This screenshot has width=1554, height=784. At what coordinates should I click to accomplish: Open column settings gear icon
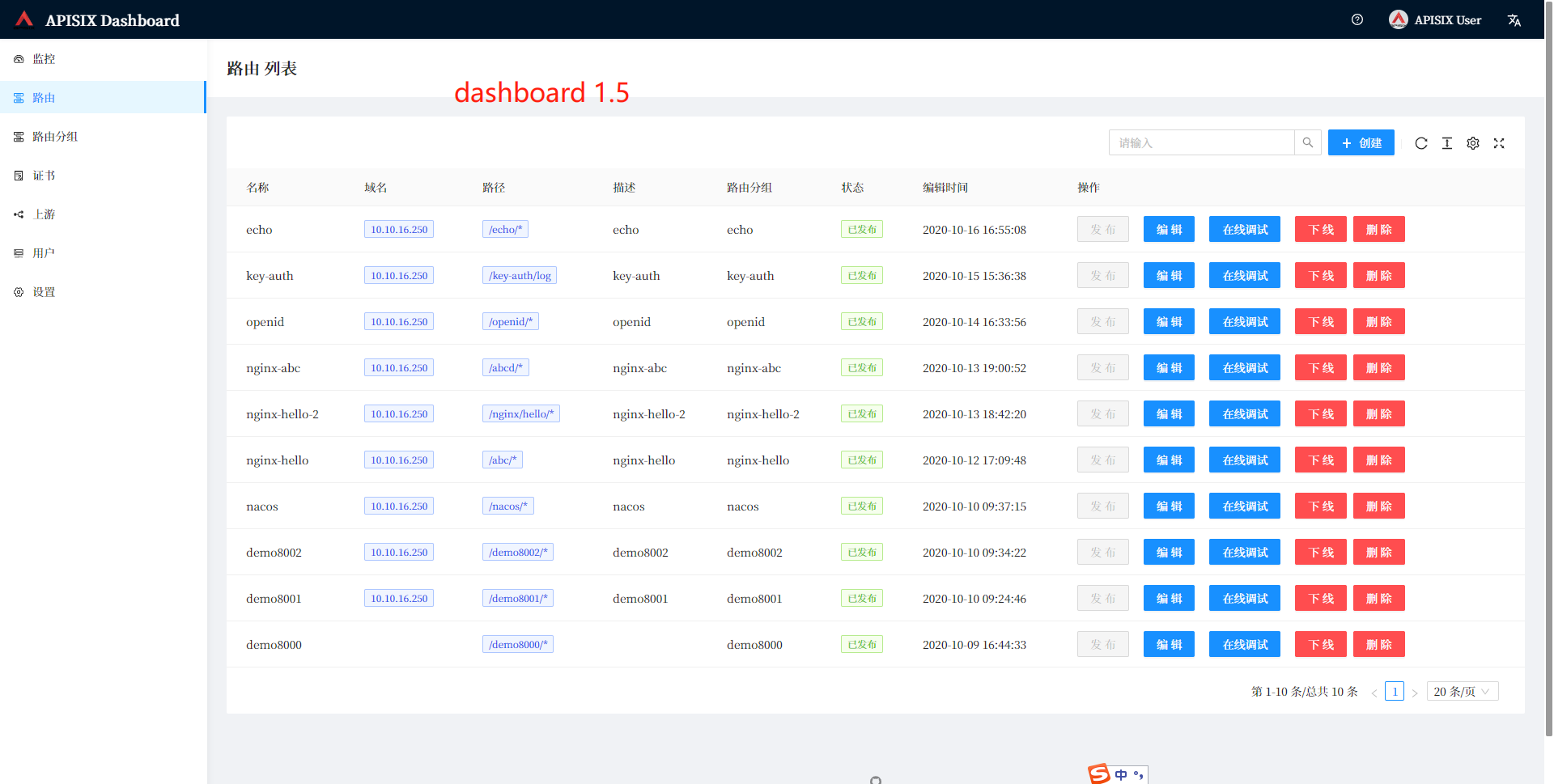1473,143
